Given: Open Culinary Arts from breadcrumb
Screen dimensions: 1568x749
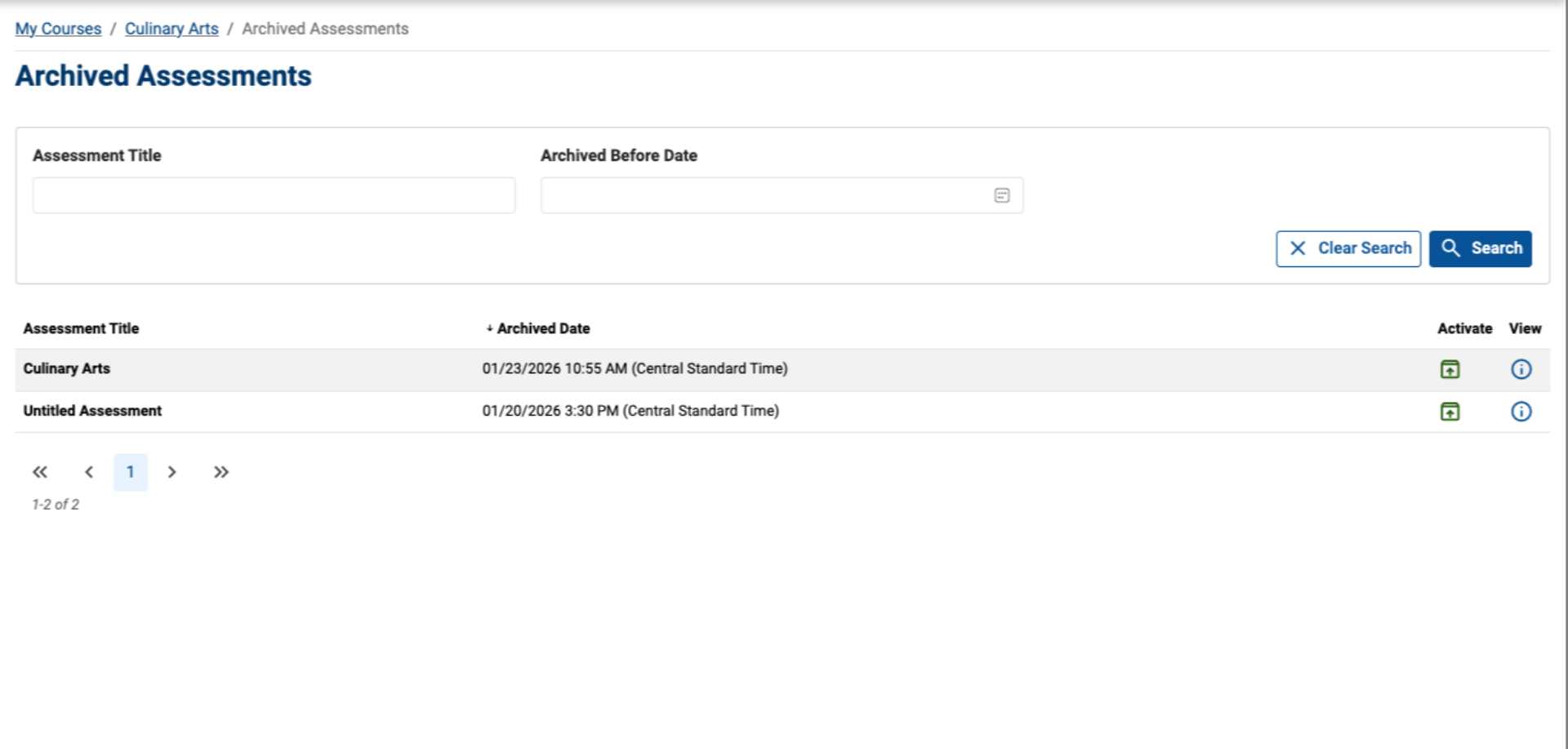Looking at the screenshot, I should (x=171, y=29).
